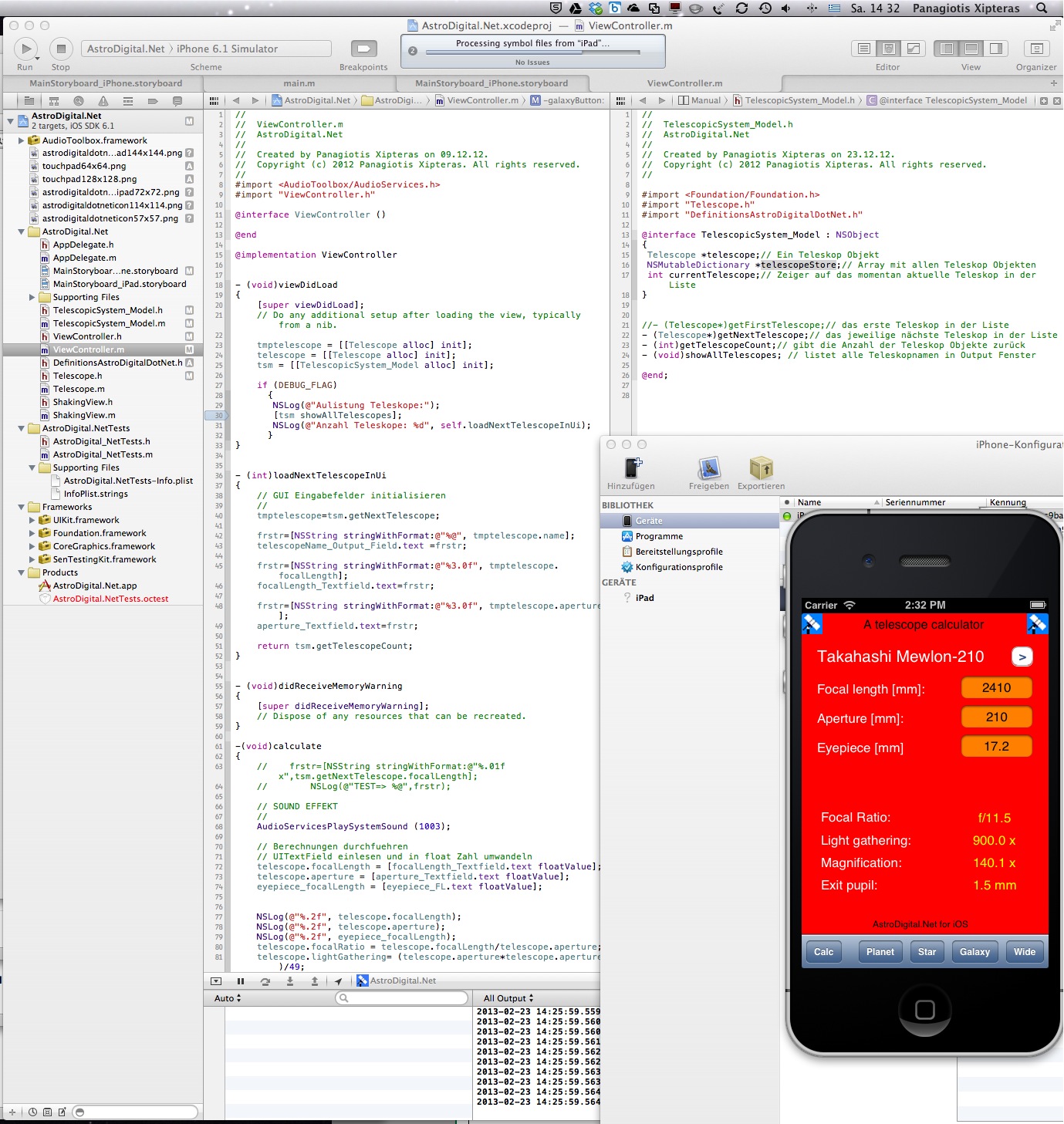Click the Step Into debug icon
Viewport: 1064px width, 1124px height.
point(290,981)
